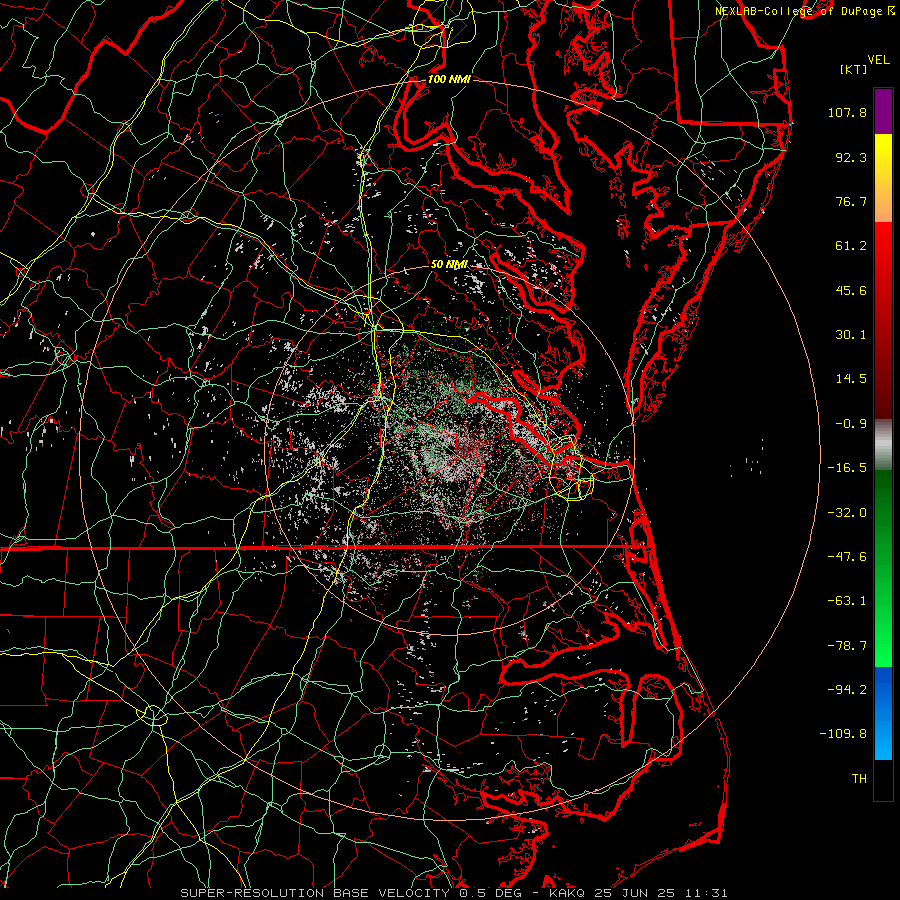This screenshot has height=900, width=900.
Task: Click the SUPER-RESOLUTION BASE VELOCITY caption
Action: tap(315, 893)
